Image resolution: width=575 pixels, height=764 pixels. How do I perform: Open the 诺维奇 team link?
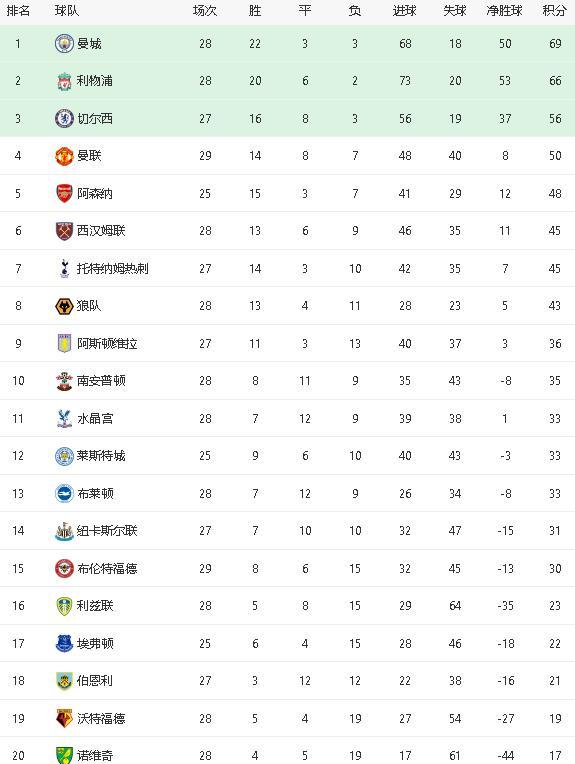pos(95,756)
